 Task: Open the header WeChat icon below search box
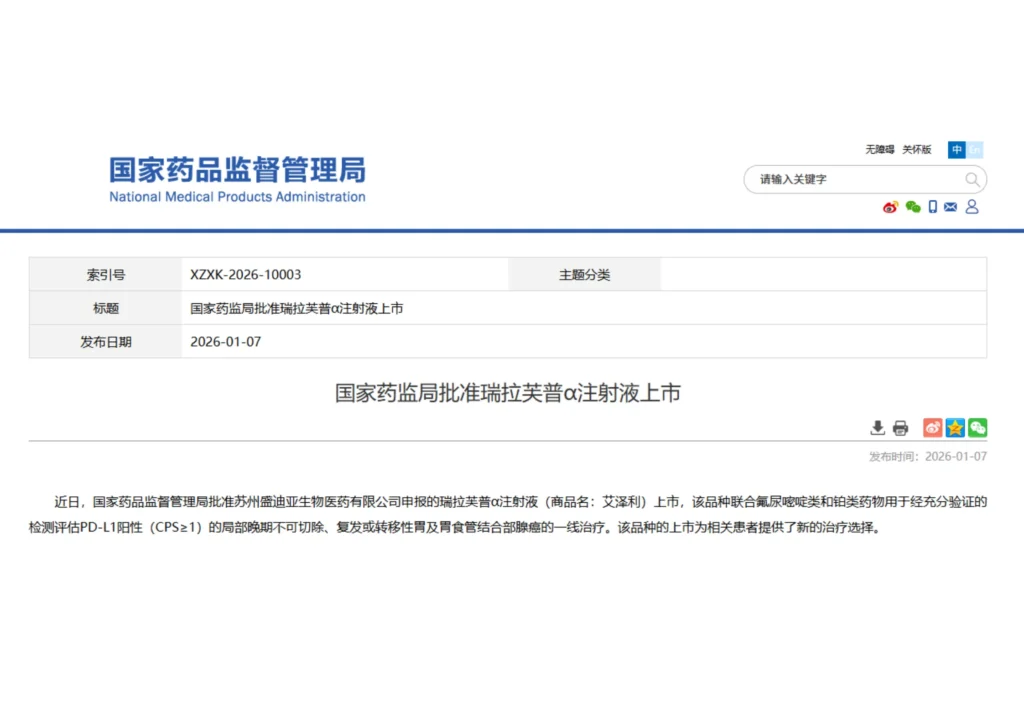click(x=912, y=207)
